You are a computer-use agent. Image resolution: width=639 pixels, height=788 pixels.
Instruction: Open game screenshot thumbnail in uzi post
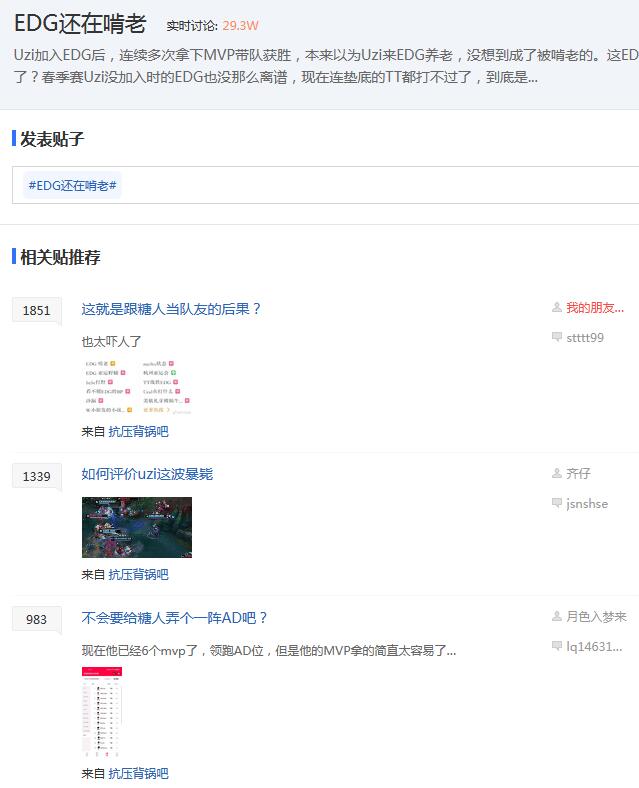coord(137,527)
